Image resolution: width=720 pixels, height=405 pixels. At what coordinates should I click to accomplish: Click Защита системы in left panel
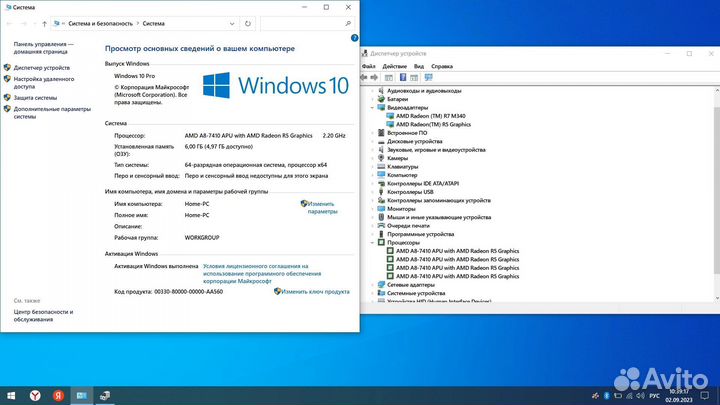(x=35, y=98)
